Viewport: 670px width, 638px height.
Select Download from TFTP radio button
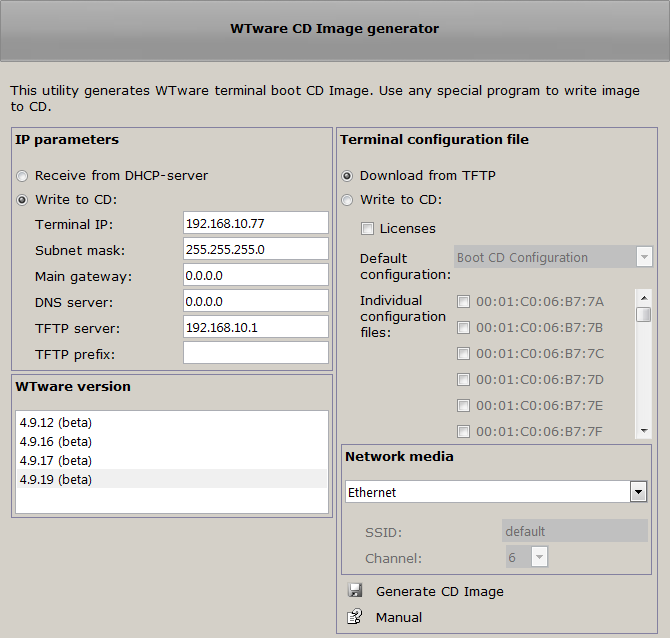click(x=347, y=176)
